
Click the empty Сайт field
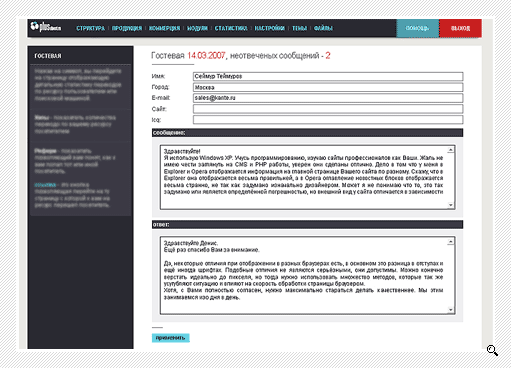(328, 109)
